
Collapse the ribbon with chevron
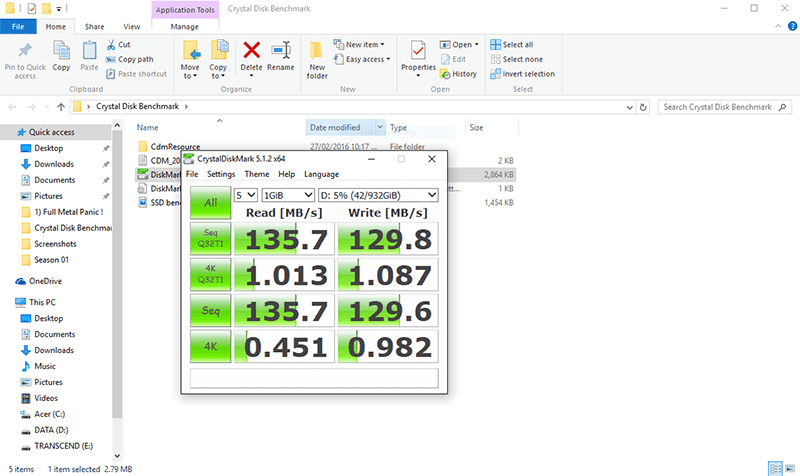778,27
